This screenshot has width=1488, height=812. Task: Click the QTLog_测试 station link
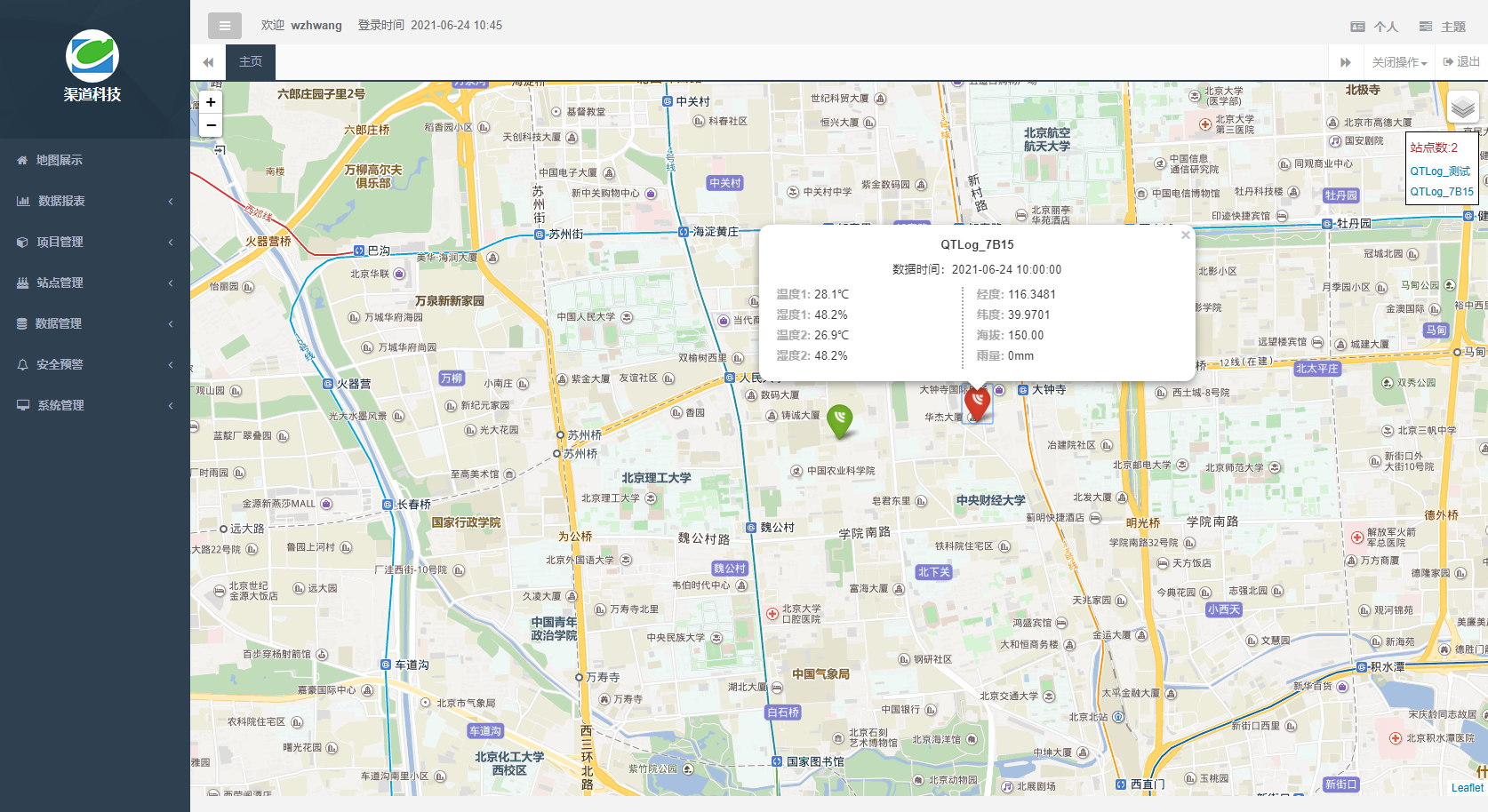(1440, 171)
